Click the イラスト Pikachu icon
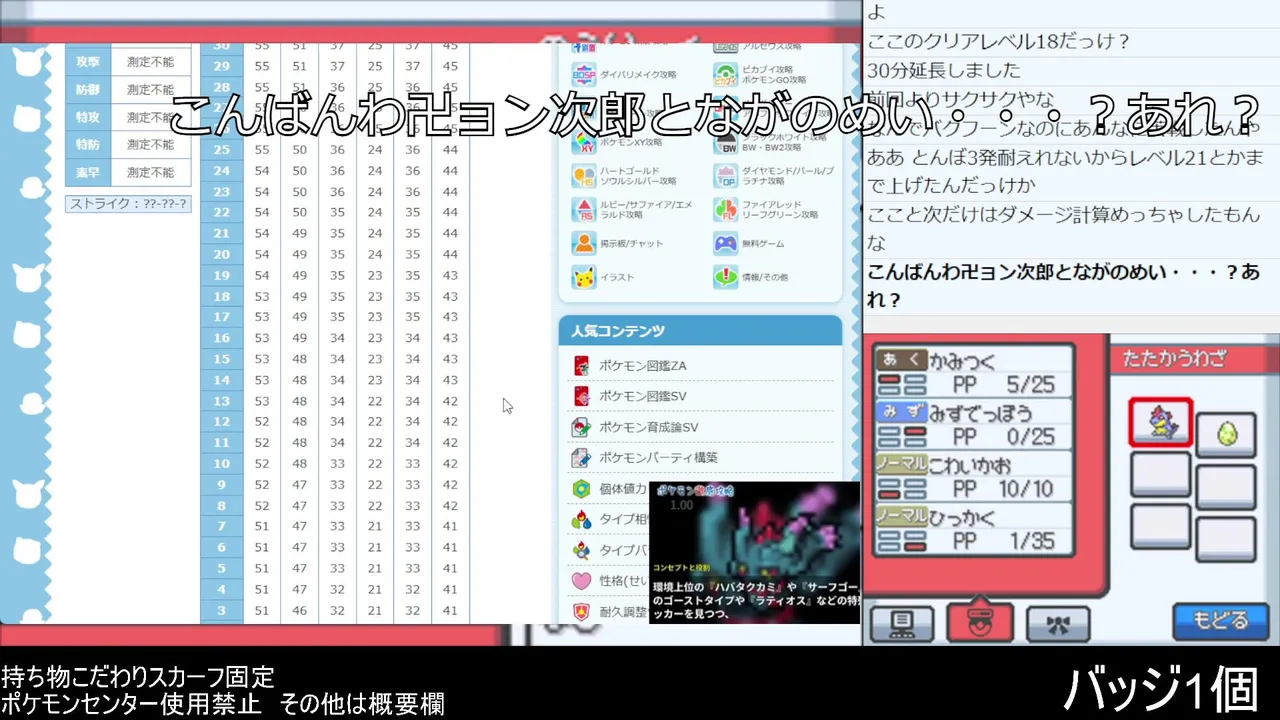Image resolution: width=1280 pixels, height=720 pixels. pos(584,277)
